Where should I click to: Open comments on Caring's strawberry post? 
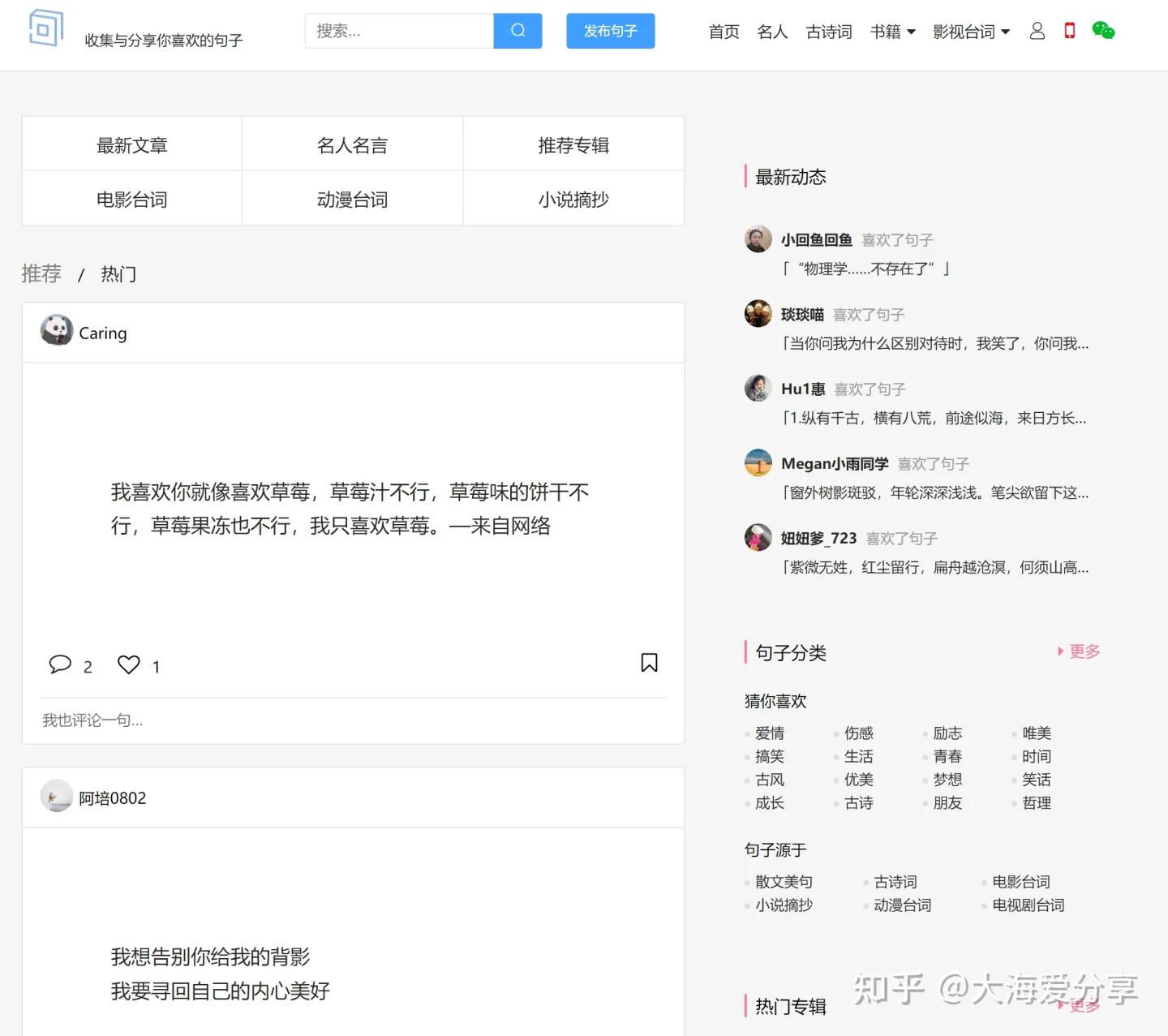coord(59,664)
